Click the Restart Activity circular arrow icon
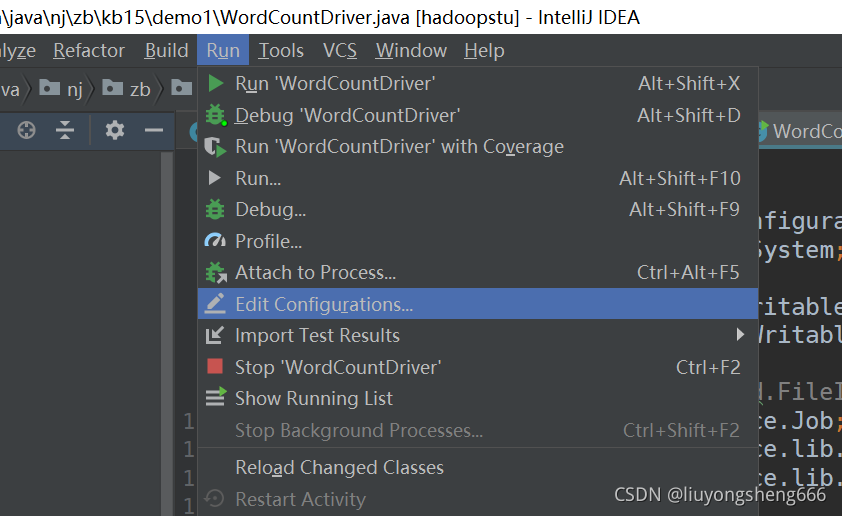This screenshot has height=516, width=842. 215,499
